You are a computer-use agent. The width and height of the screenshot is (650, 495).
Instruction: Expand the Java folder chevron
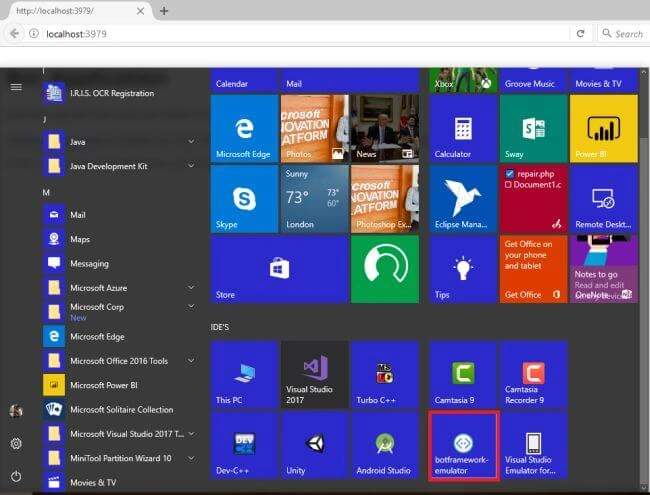pyautogui.click(x=191, y=141)
